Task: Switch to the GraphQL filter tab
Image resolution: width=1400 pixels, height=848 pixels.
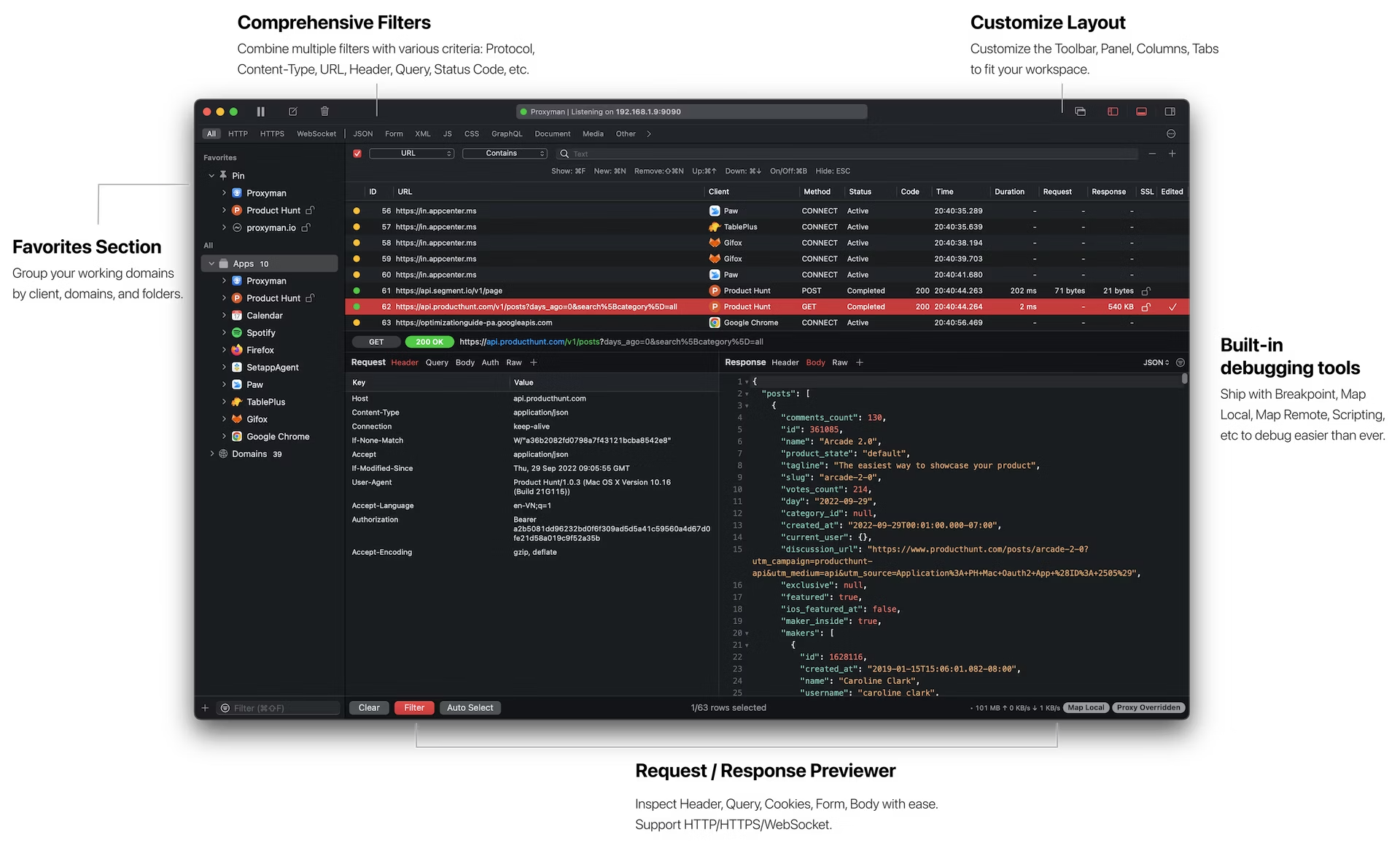Action: tap(506, 133)
